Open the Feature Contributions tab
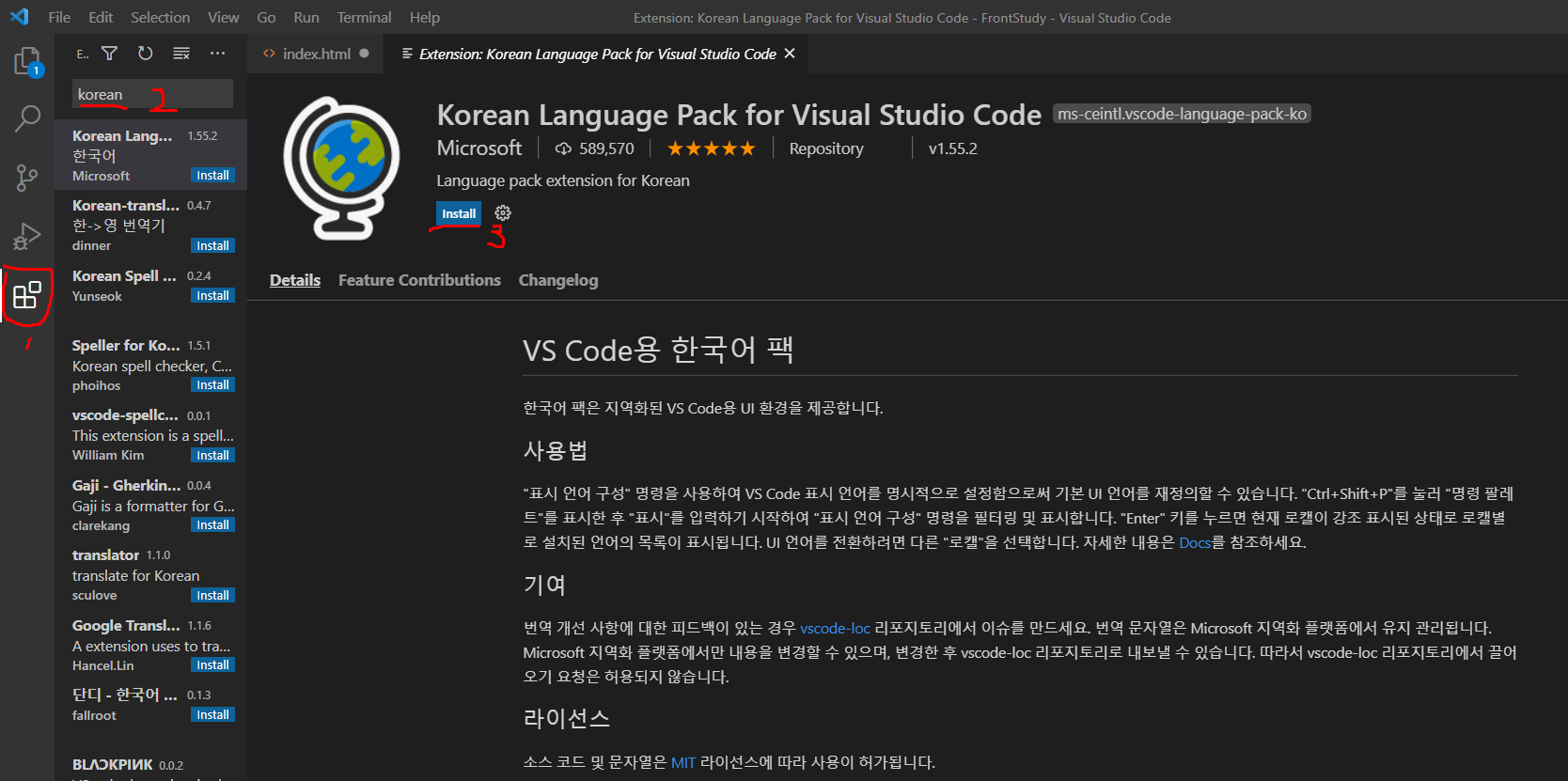Image resolution: width=1568 pixels, height=781 pixels. point(419,280)
